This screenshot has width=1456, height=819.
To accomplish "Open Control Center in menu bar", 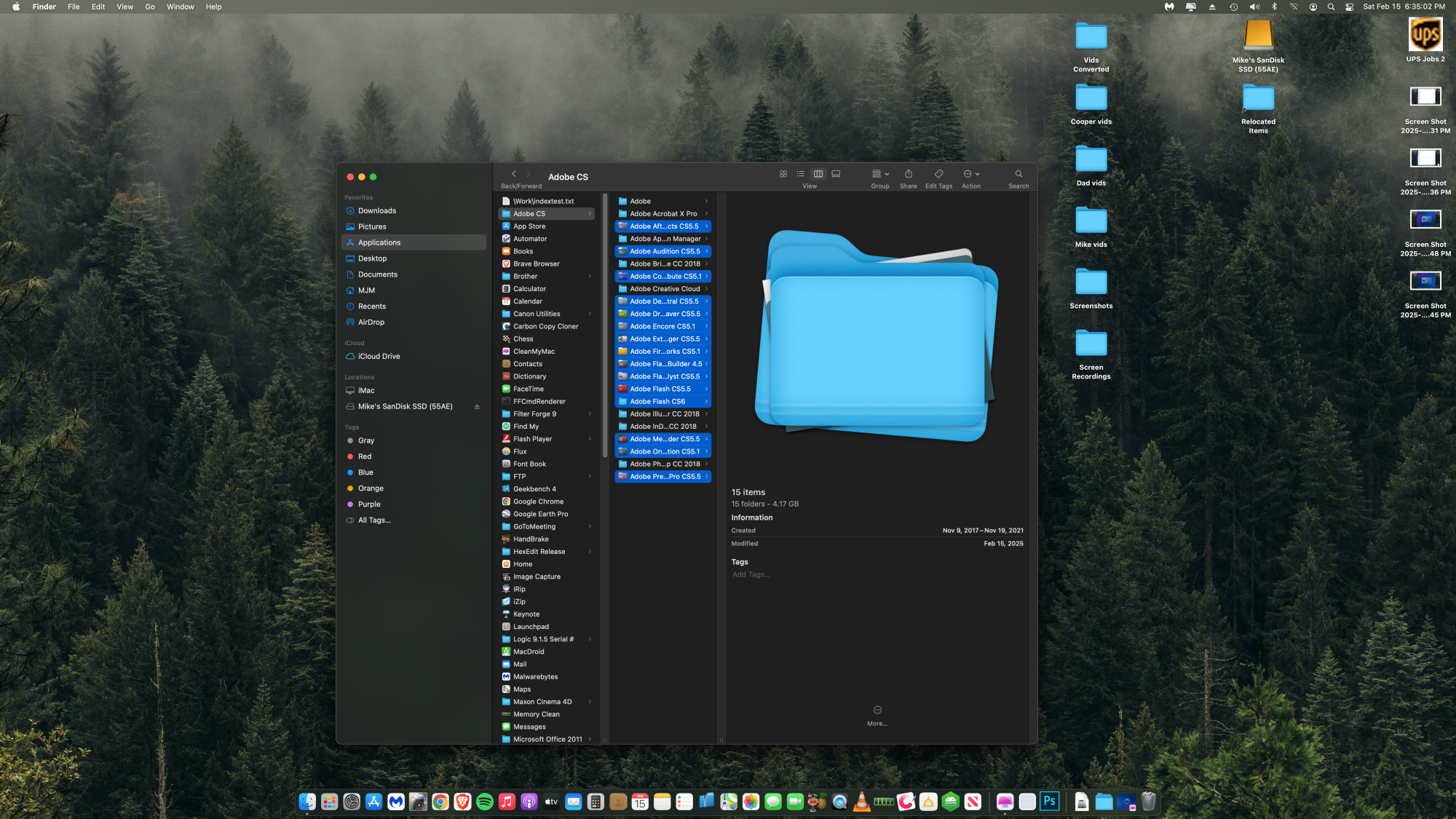I will [1350, 7].
